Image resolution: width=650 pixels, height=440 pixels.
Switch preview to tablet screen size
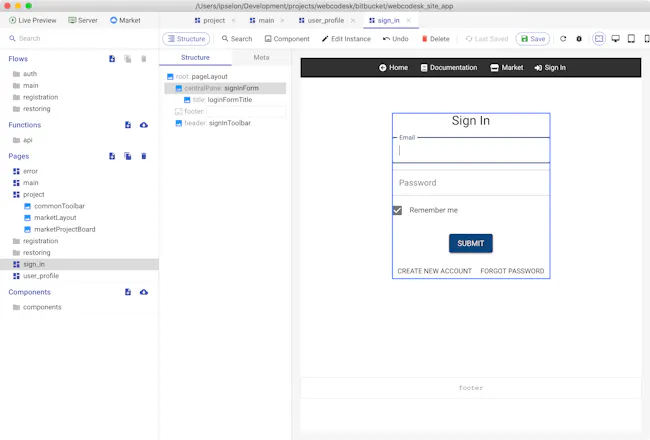pos(631,39)
